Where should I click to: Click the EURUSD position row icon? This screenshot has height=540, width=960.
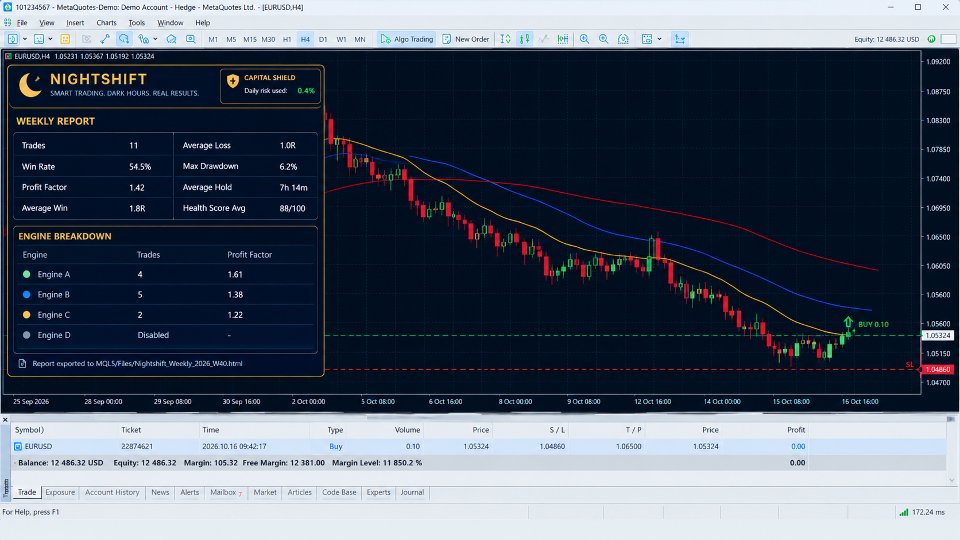[x=18, y=446]
